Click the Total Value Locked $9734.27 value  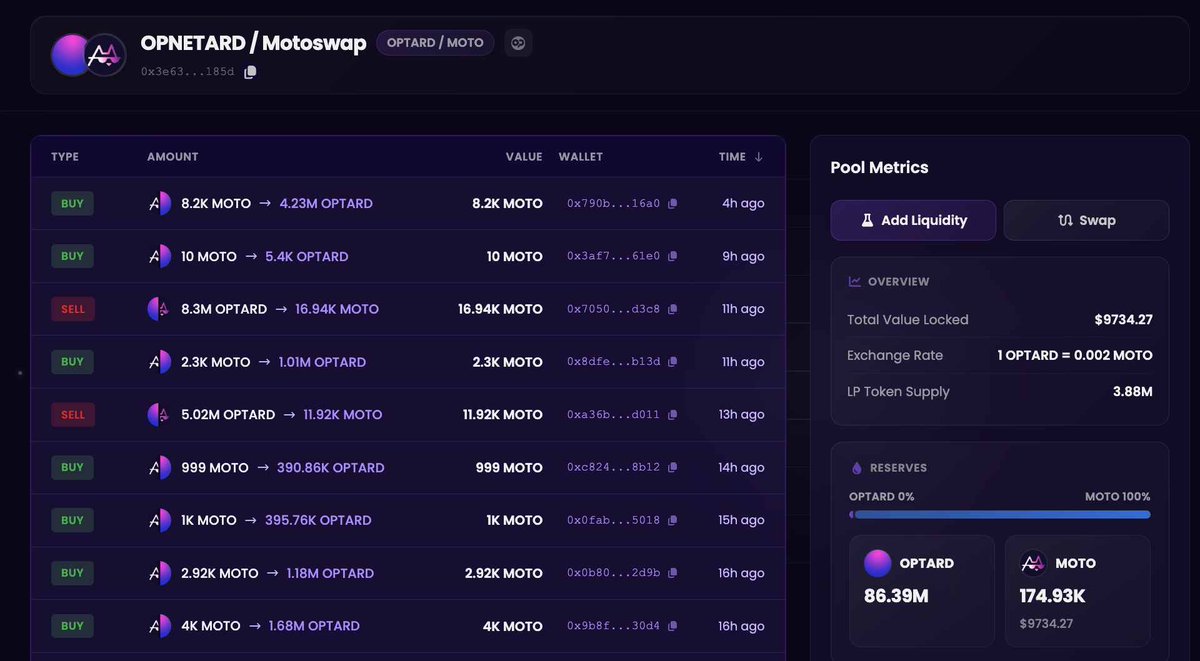pos(1123,320)
